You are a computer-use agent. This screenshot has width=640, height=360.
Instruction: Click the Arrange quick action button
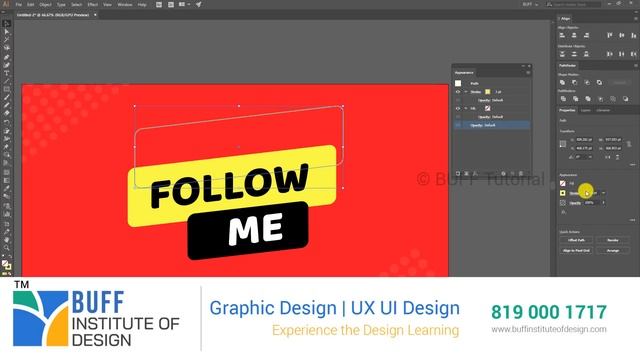point(612,250)
